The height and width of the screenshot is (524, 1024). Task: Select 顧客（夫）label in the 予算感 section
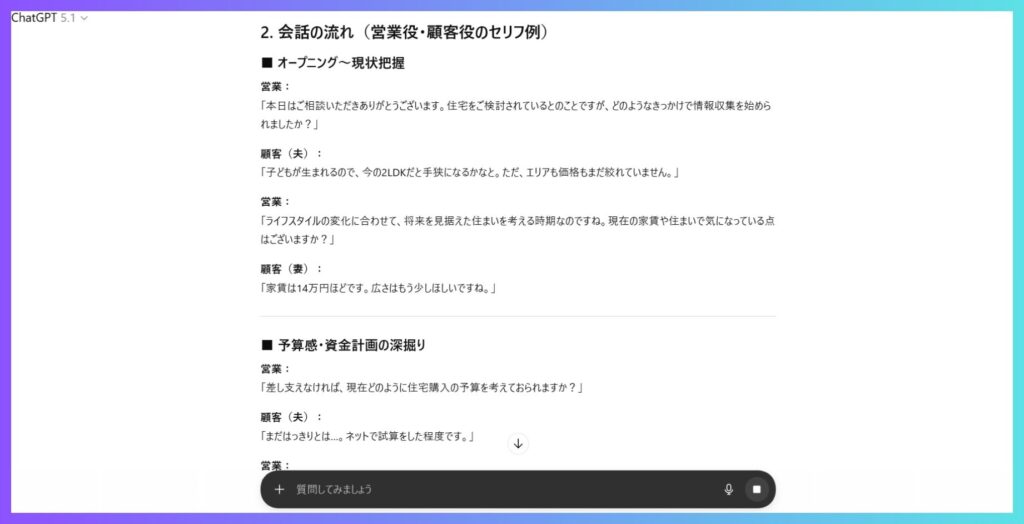click(x=291, y=417)
